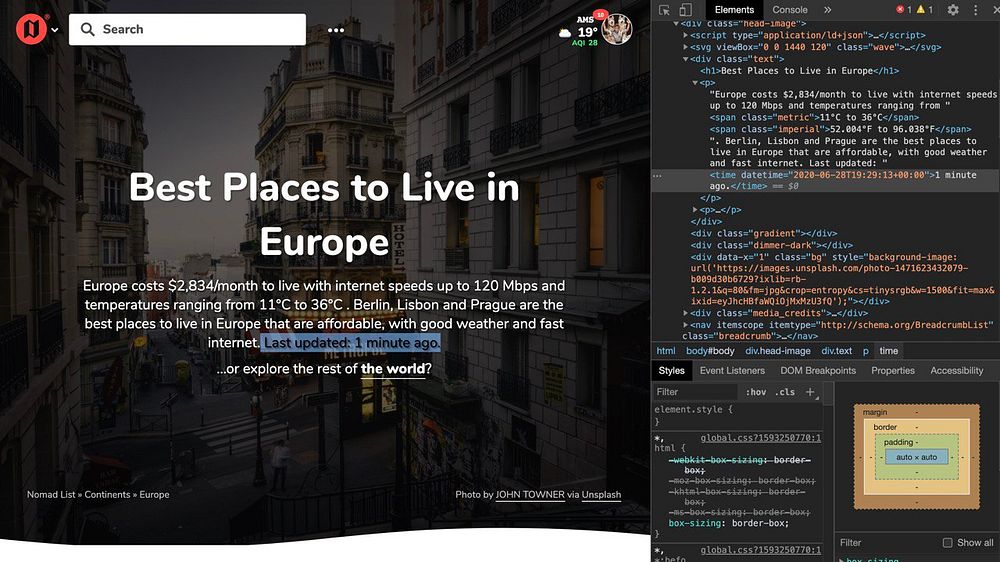Screen dimensions: 1000x562
Task: Open JOHN TOWNER photographer link
Action: coord(530,494)
